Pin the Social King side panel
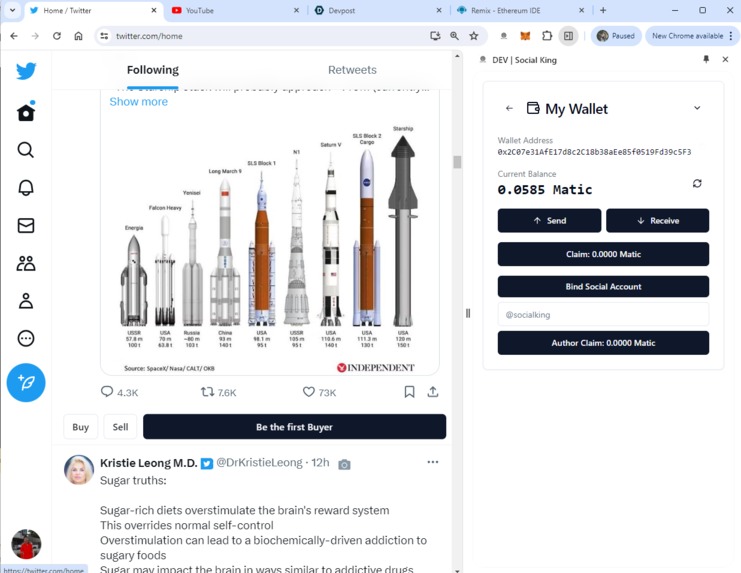The width and height of the screenshot is (741, 573). point(706,60)
